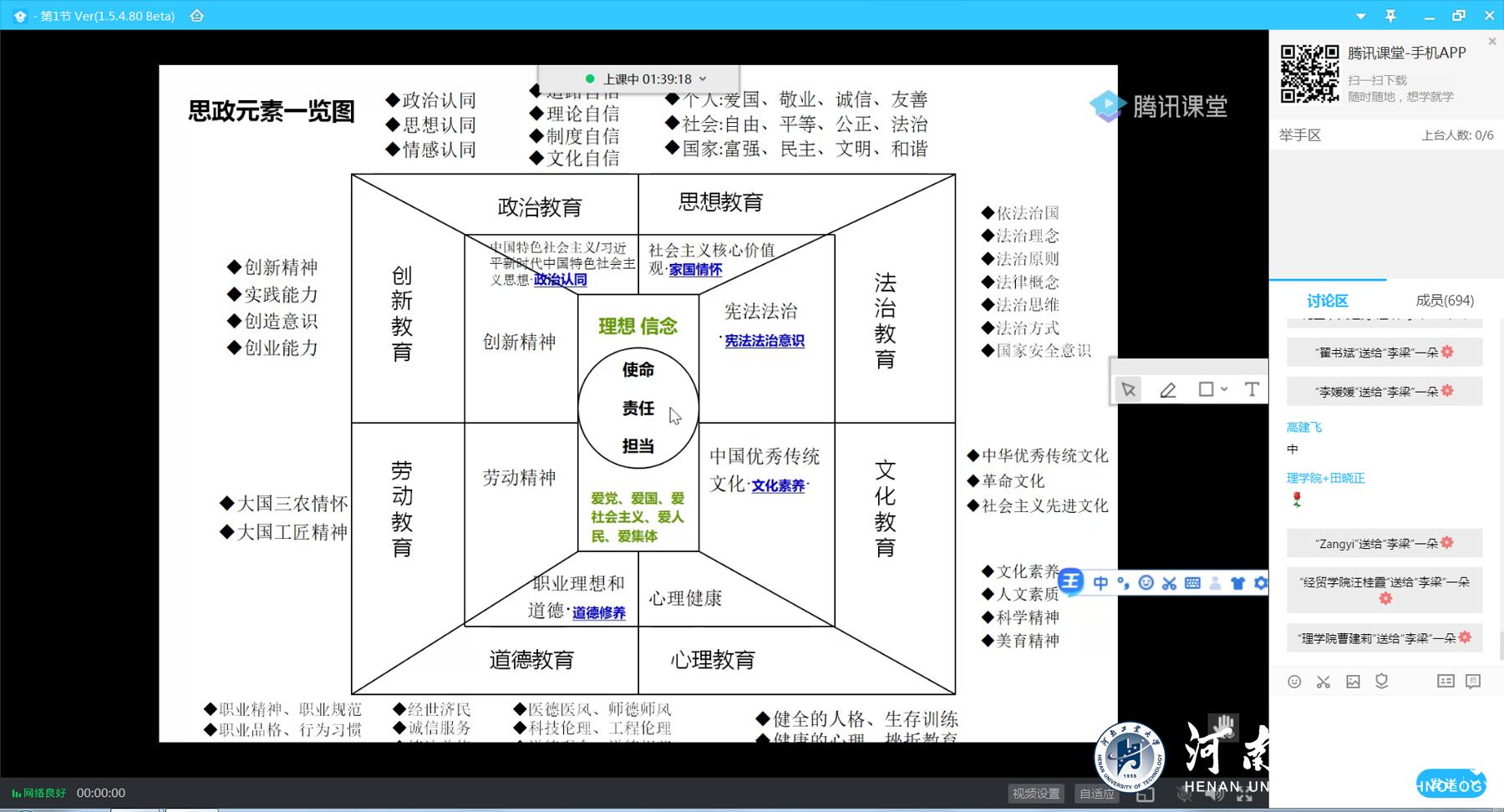Switch to the 成员(694) tab
The width and height of the screenshot is (1504, 812).
1445,301
